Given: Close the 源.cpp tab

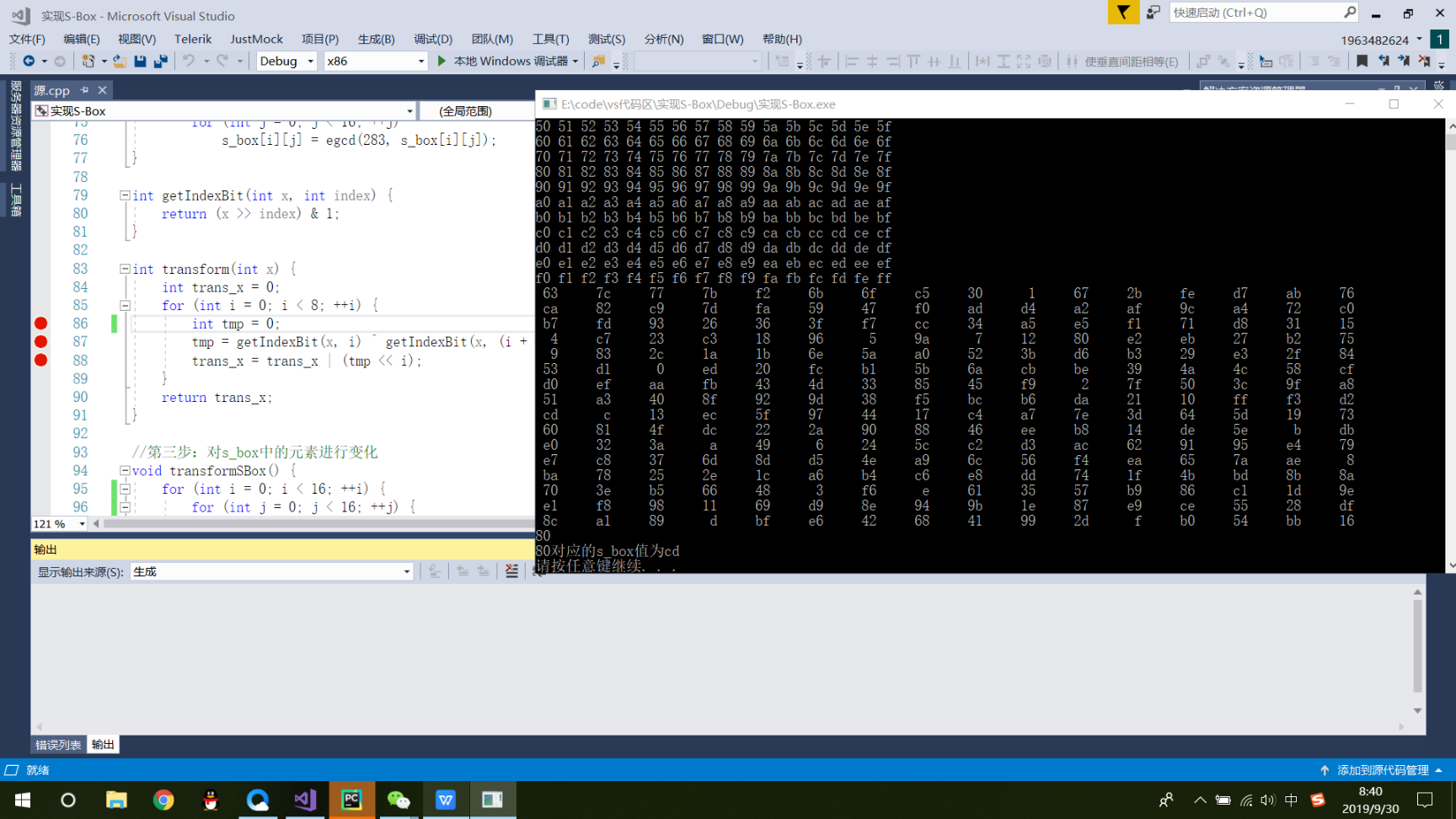Looking at the screenshot, I should tap(102, 89).
